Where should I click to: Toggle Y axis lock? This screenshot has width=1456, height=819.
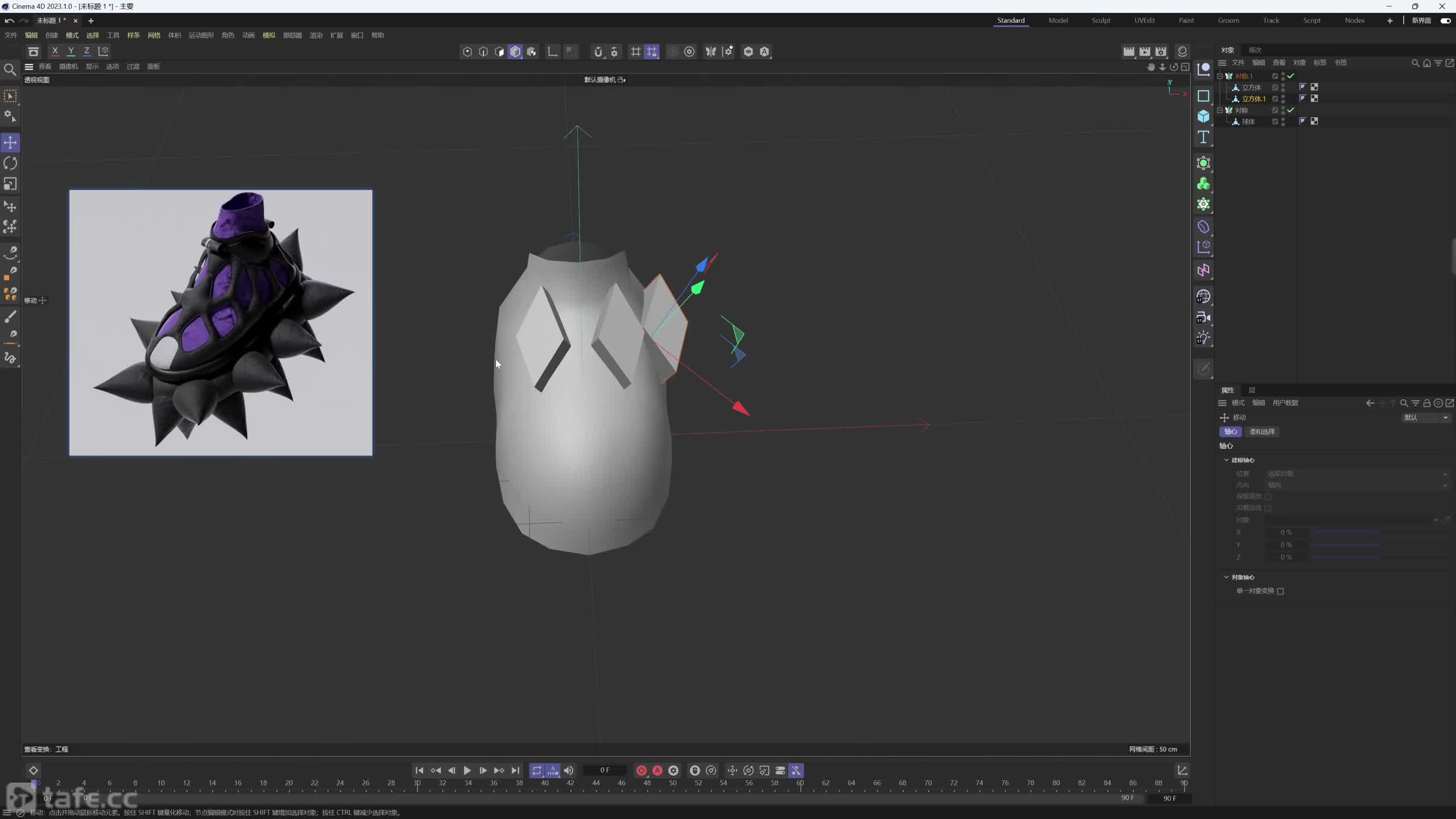[x=71, y=51]
